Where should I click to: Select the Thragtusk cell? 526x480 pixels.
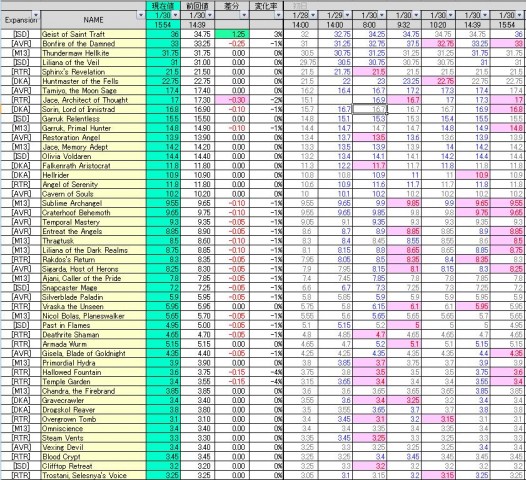[93, 241]
